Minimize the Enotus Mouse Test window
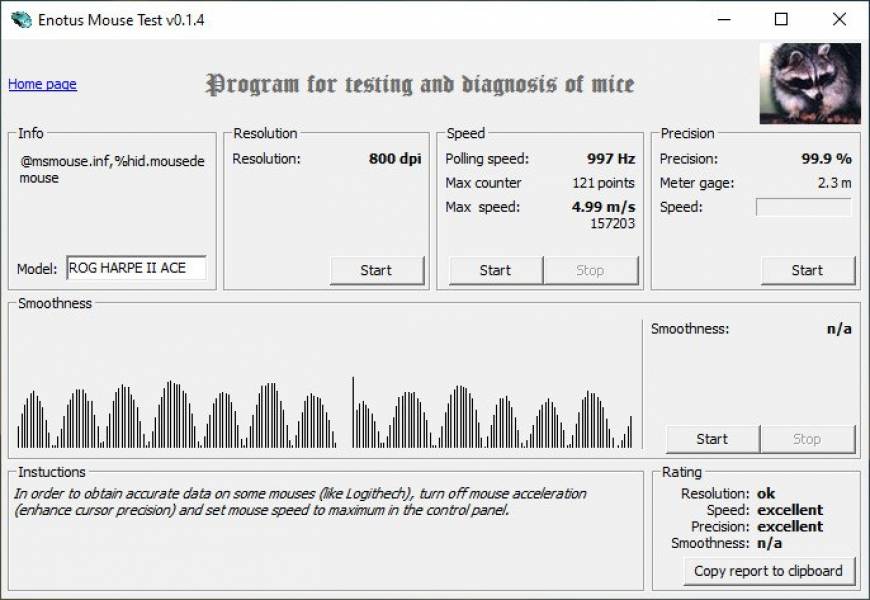Image resolution: width=870 pixels, height=600 pixels. [724, 20]
